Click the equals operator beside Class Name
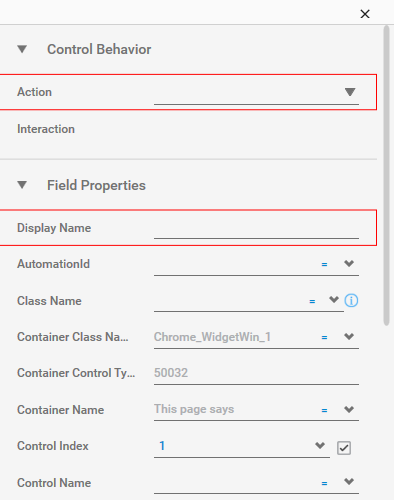The image size is (394, 500). tap(312, 301)
